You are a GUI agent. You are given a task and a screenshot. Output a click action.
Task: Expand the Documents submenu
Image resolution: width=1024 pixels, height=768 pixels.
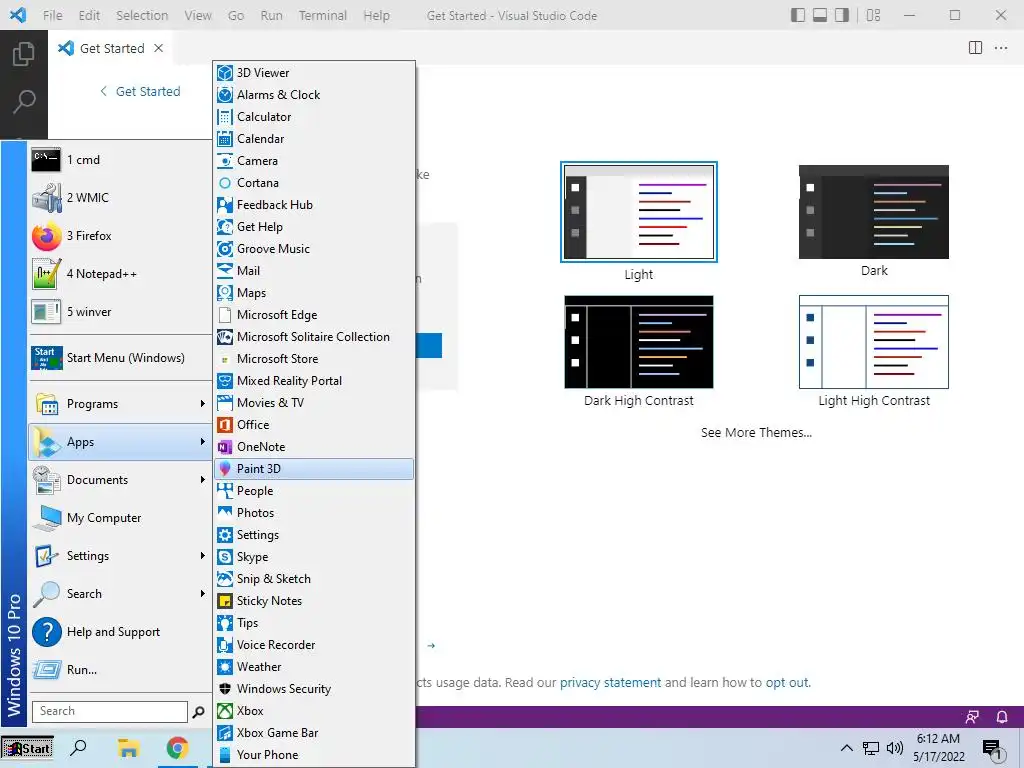coord(120,479)
